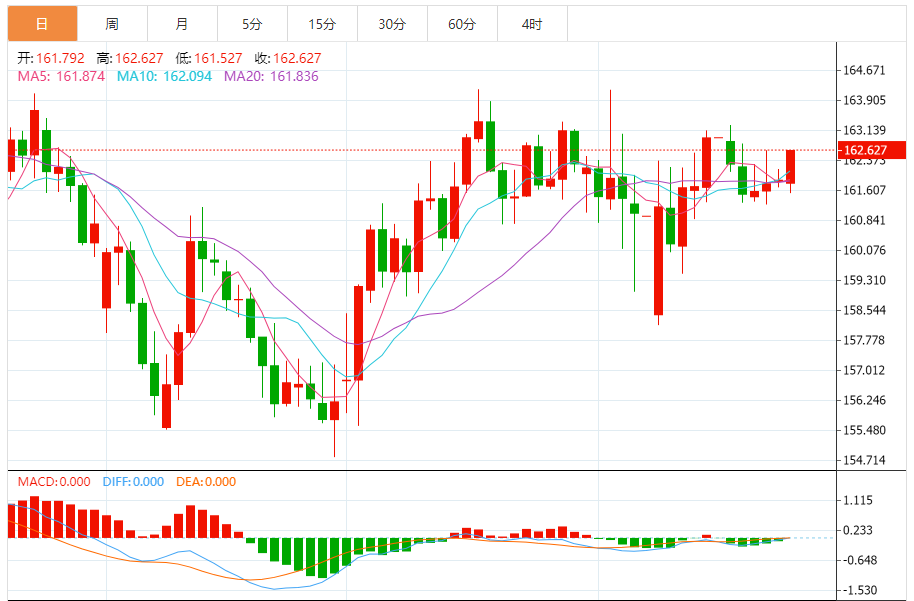Click the -0.648 MACD axis label

[x=860, y=560]
